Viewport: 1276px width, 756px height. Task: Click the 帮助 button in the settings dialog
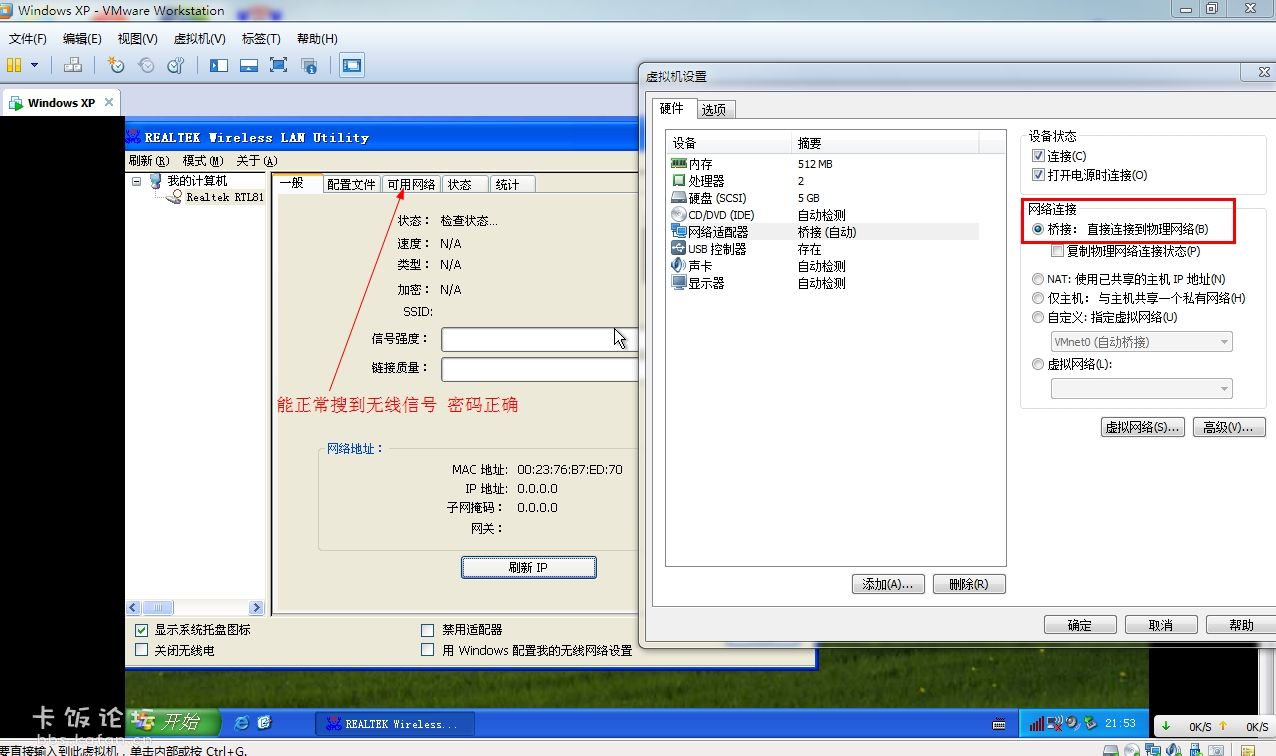coord(1241,625)
